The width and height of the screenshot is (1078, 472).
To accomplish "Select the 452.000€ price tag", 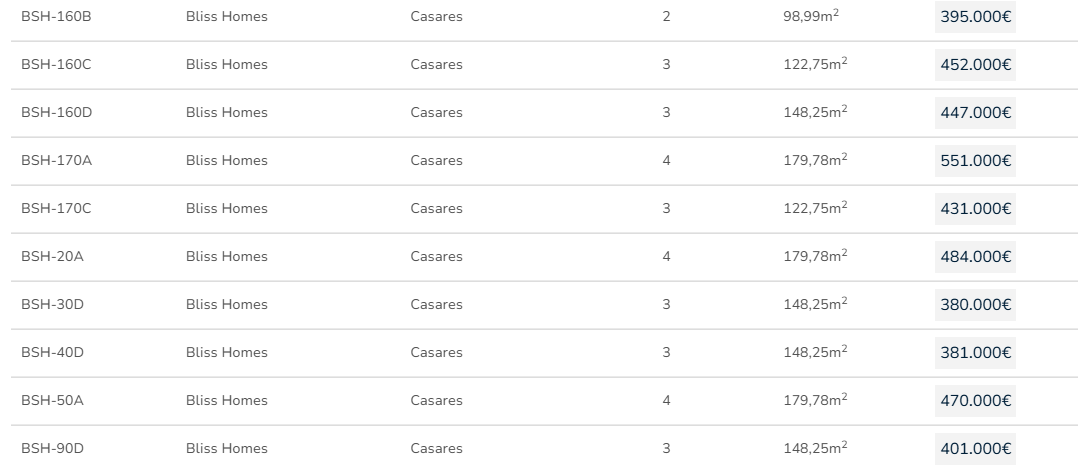I will coord(975,65).
